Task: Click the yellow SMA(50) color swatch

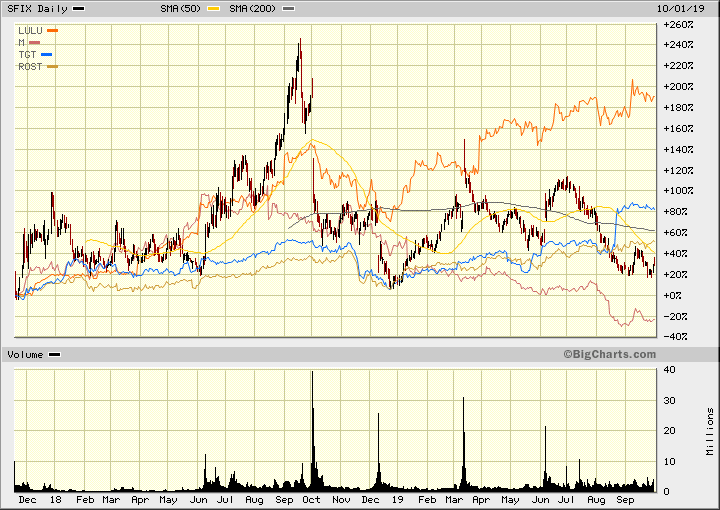Action: (214, 9)
